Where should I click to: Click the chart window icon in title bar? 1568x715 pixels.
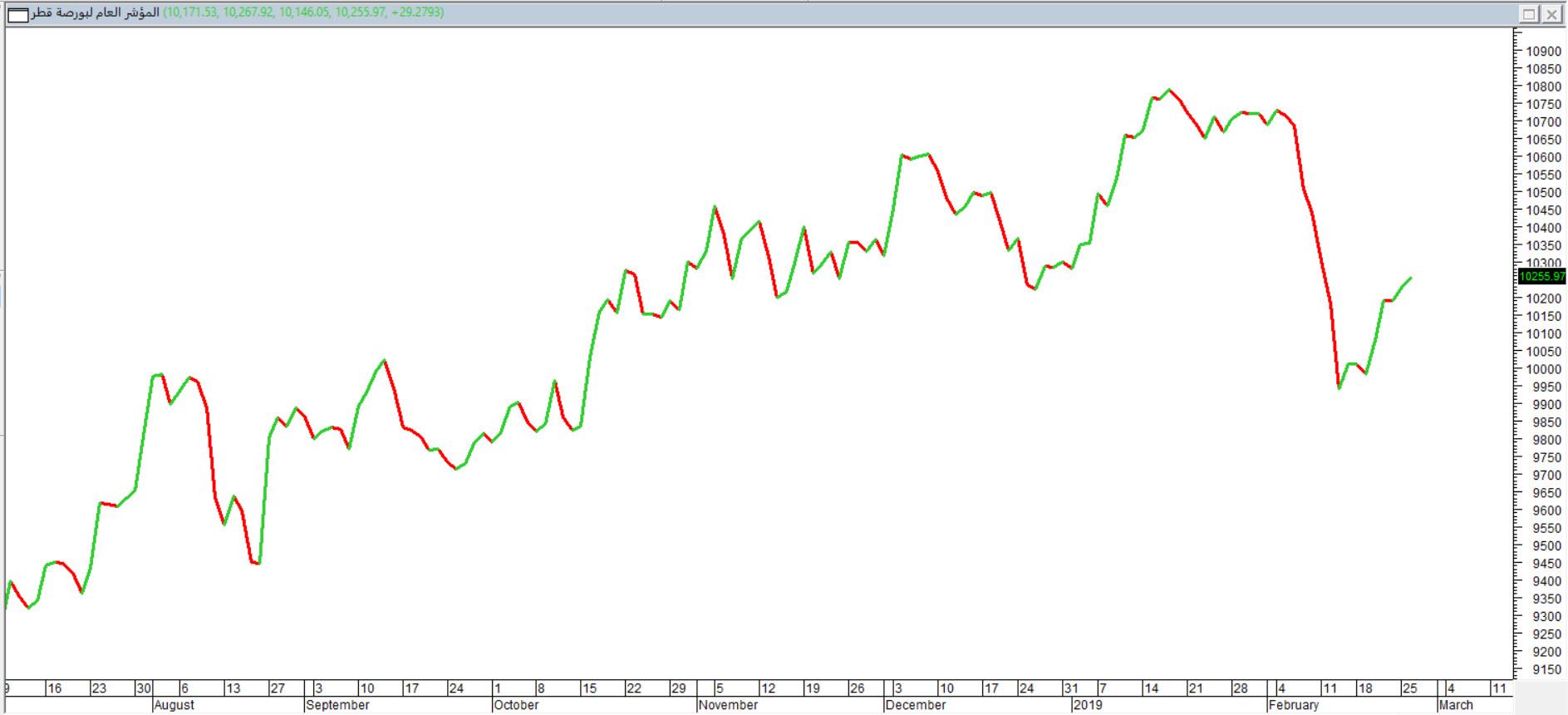[17, 14]
